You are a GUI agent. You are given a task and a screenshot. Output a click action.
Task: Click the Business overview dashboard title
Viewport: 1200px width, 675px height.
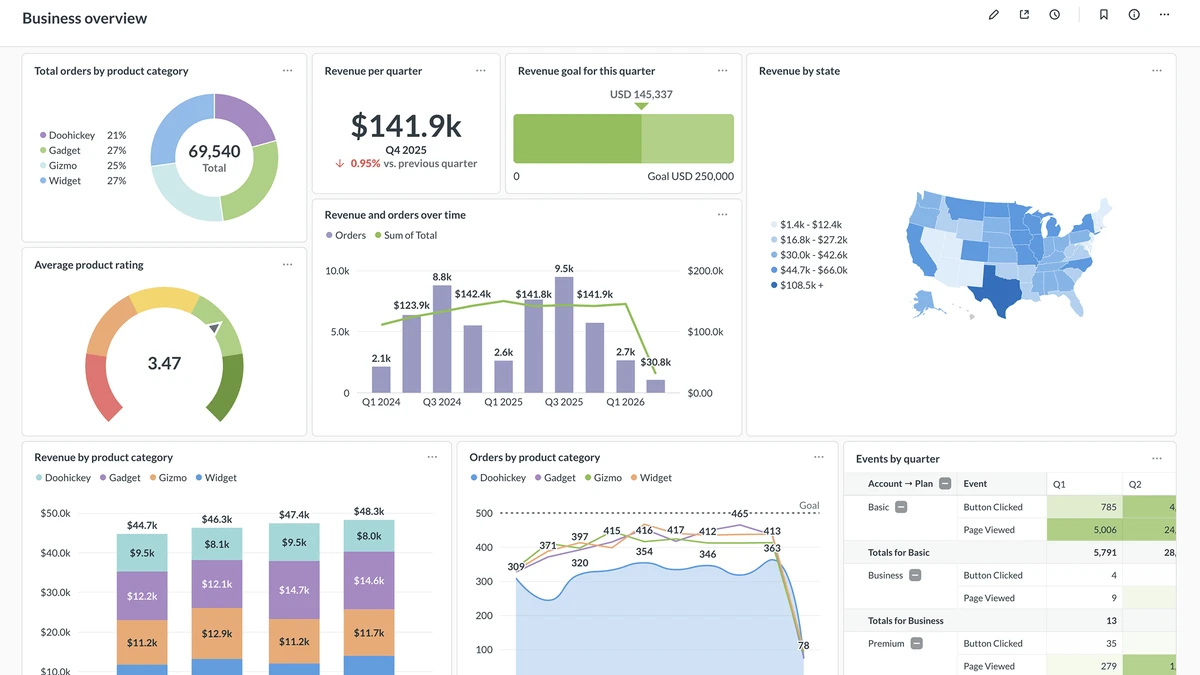85,18
